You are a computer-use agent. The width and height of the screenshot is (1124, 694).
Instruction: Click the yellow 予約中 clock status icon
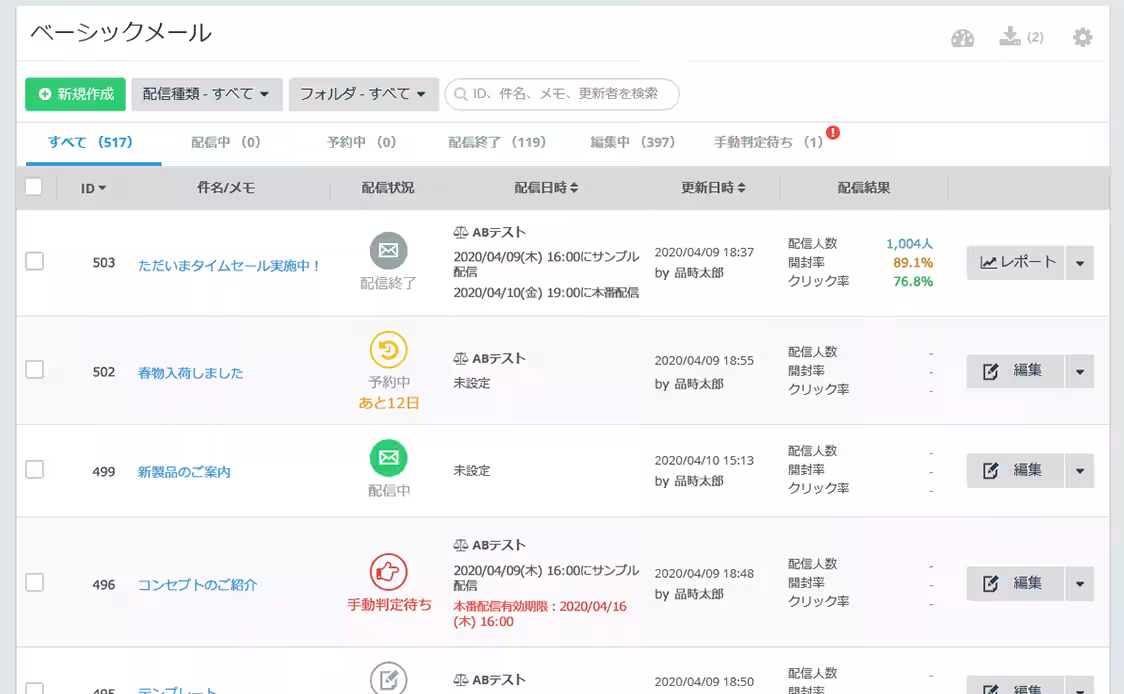click(x=388, y=350)
